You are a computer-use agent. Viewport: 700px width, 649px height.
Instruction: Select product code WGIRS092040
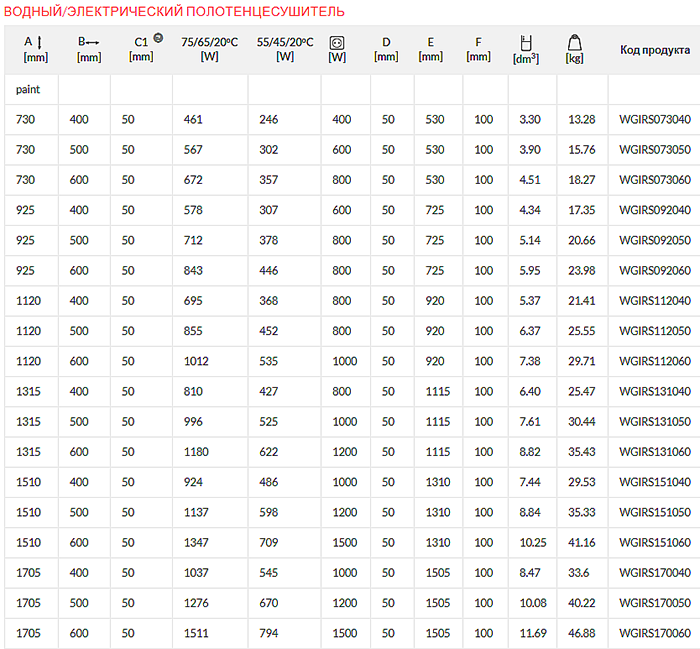pyautogui.click(x=655, y=210)
